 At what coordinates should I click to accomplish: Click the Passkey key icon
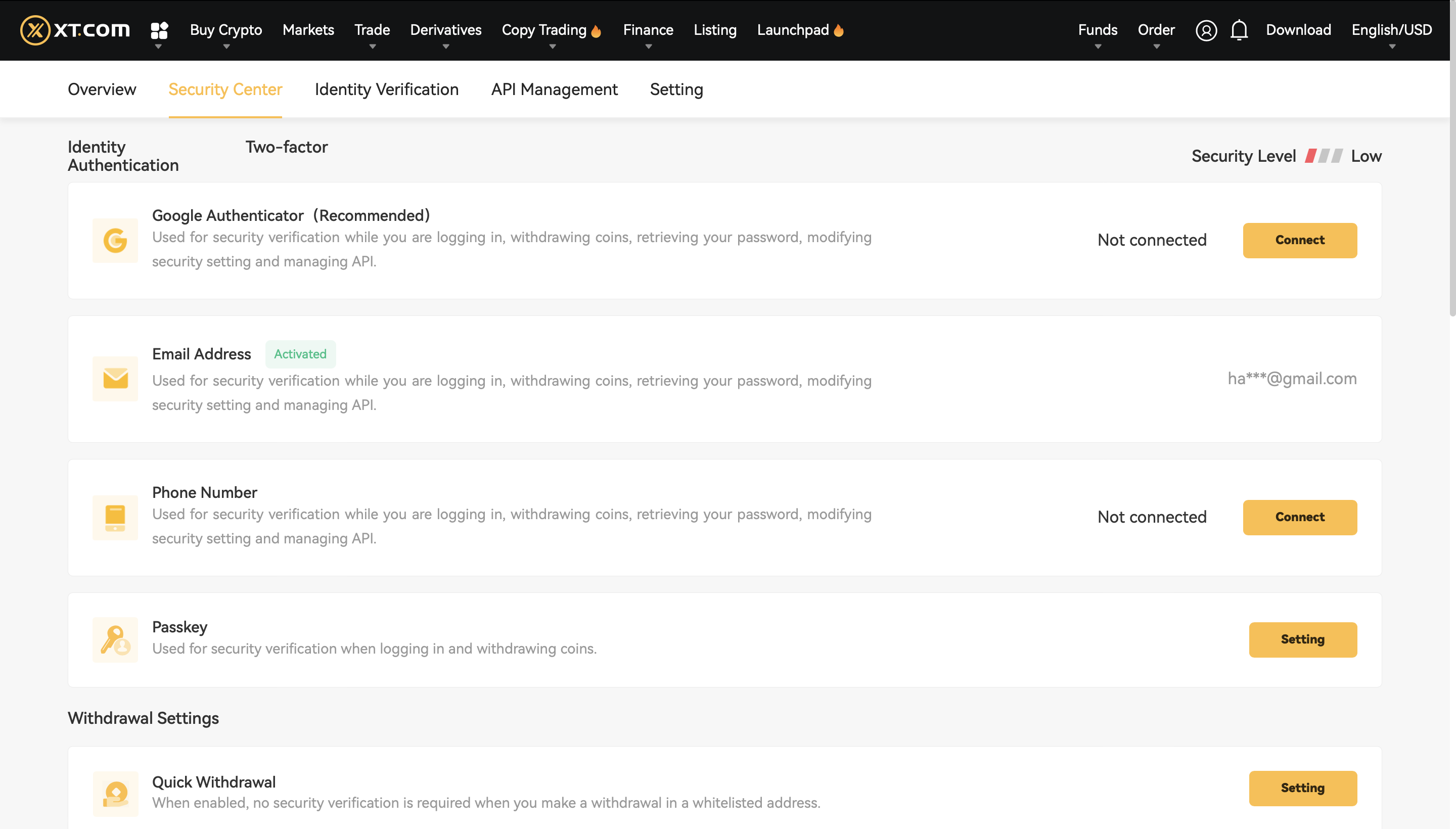point(115,639)
